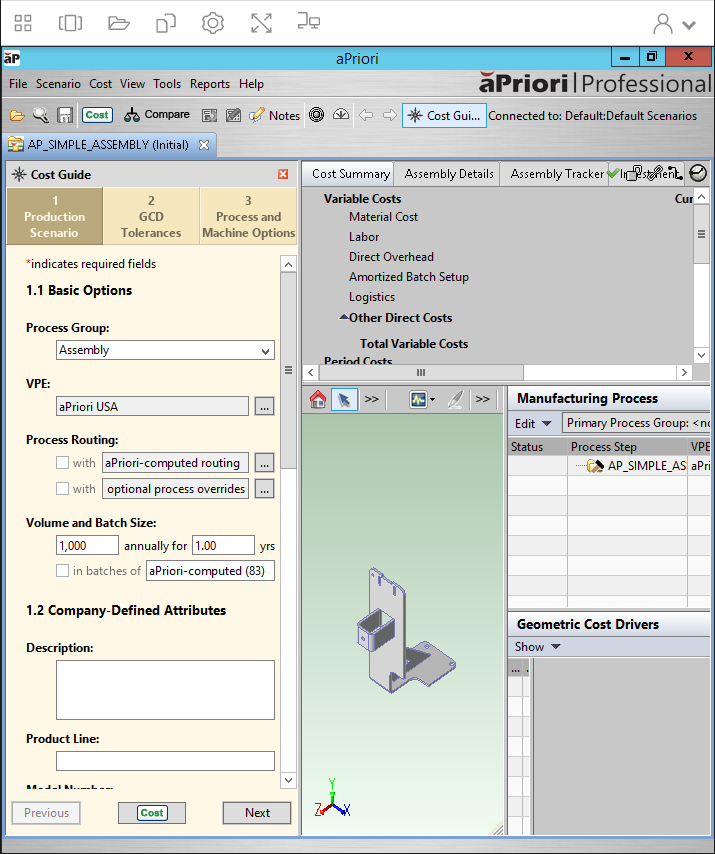Expand first viewer toolbar overflow chevrons

point(372,399)
